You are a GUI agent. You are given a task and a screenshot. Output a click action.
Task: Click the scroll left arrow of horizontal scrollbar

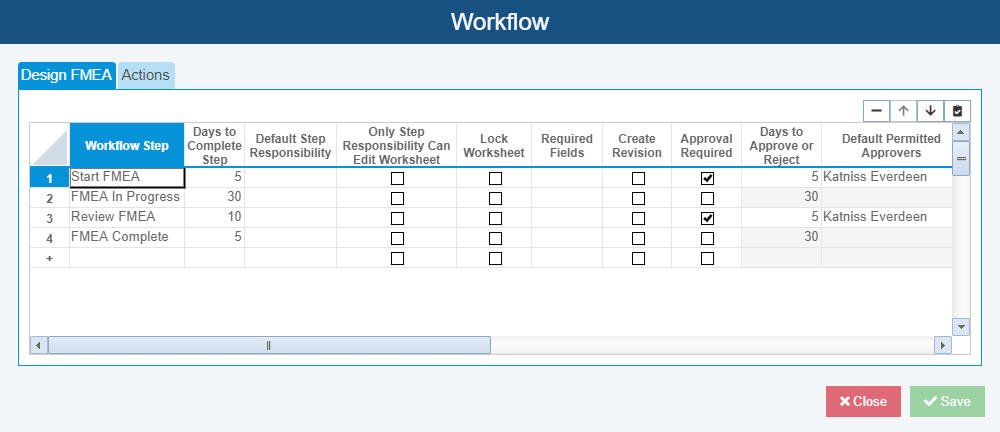pos(38,345)
